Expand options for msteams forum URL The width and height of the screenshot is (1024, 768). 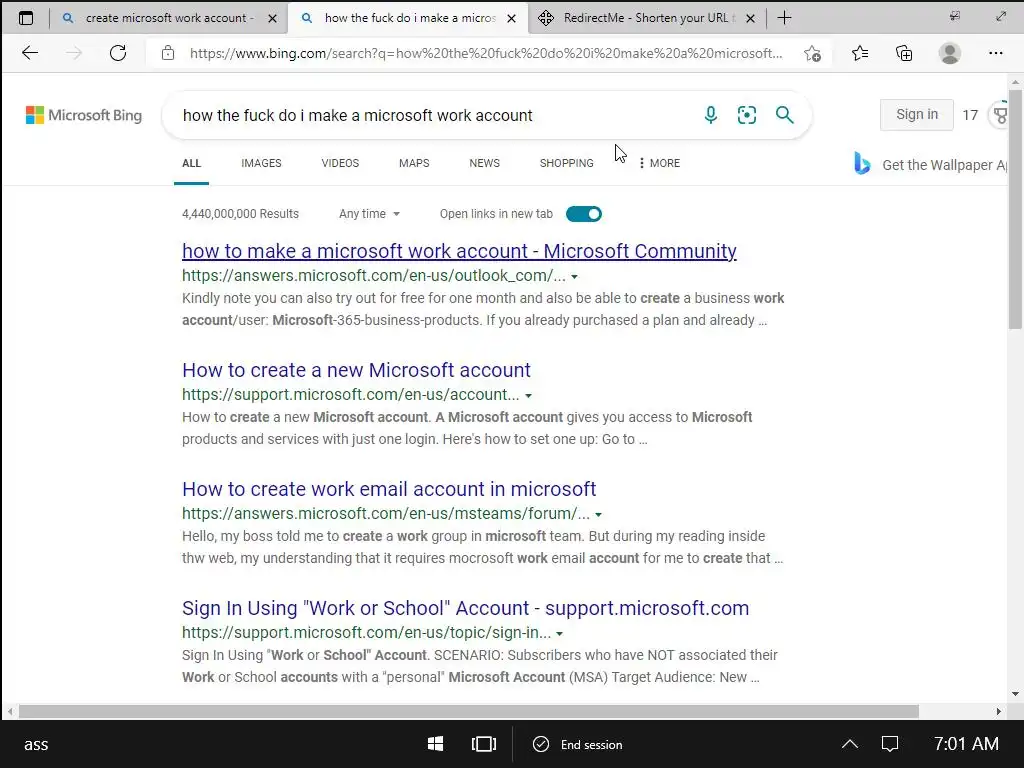[598, 515]
